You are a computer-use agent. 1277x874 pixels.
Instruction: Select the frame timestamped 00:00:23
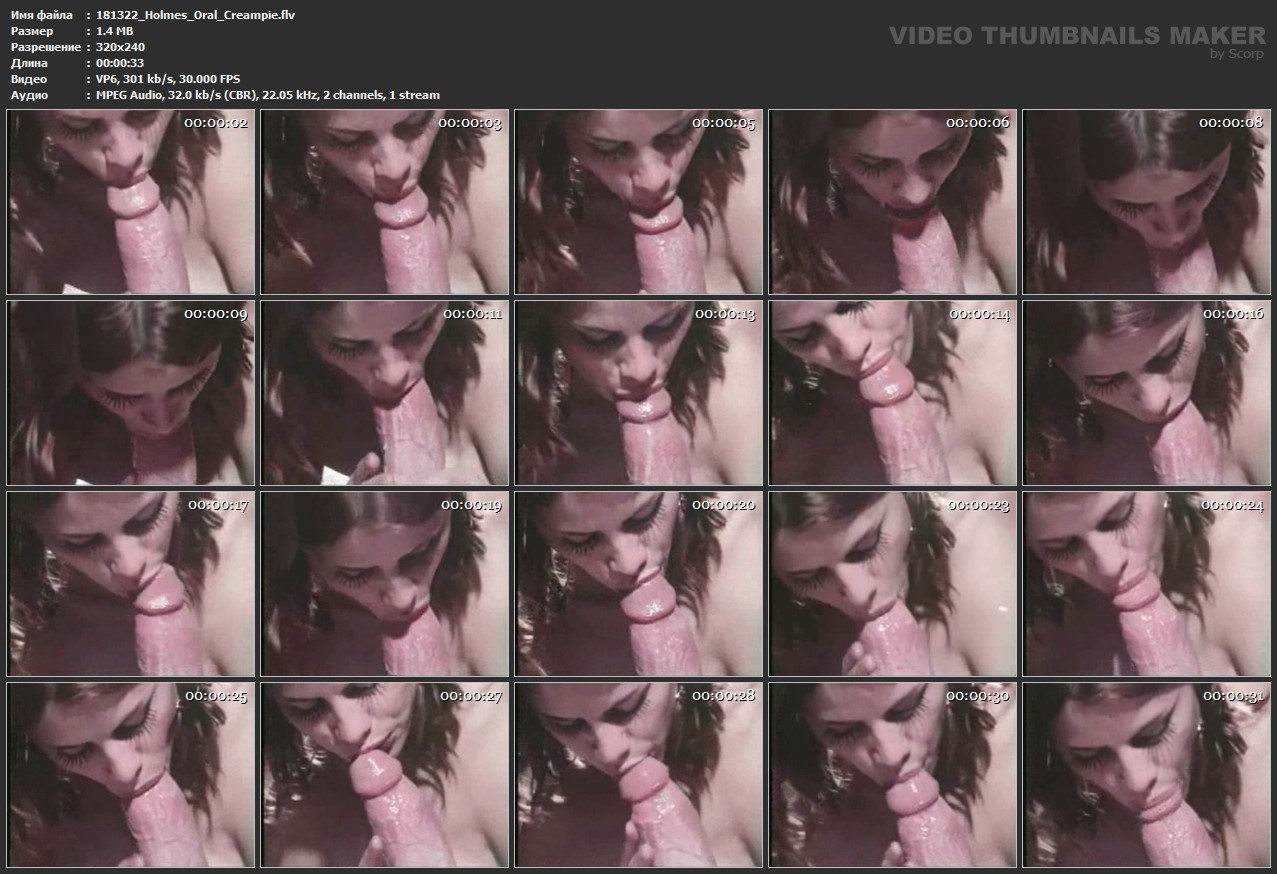pos(892,583)
